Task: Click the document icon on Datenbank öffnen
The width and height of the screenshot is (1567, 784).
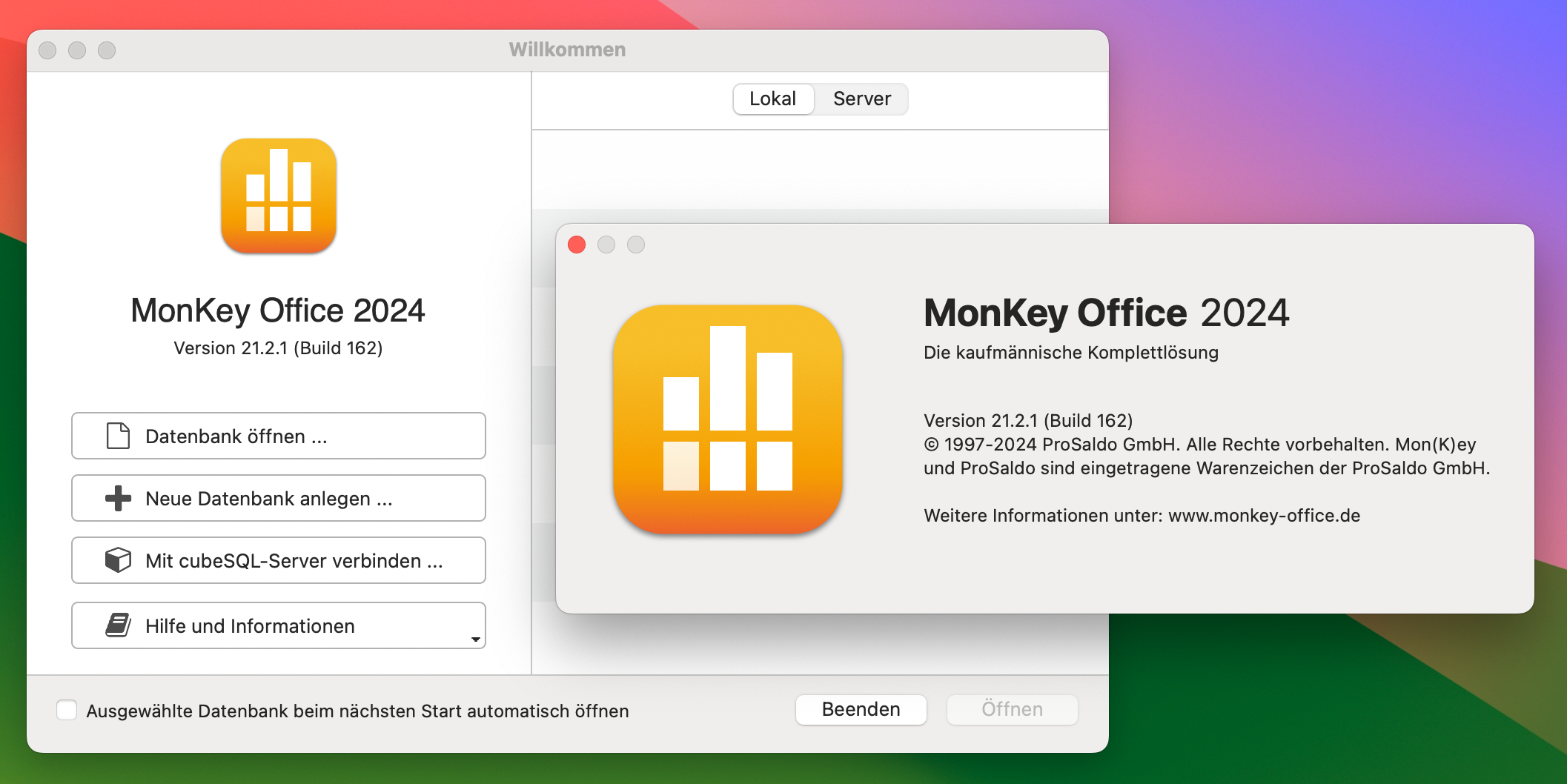Action: (x=118, y=436)
